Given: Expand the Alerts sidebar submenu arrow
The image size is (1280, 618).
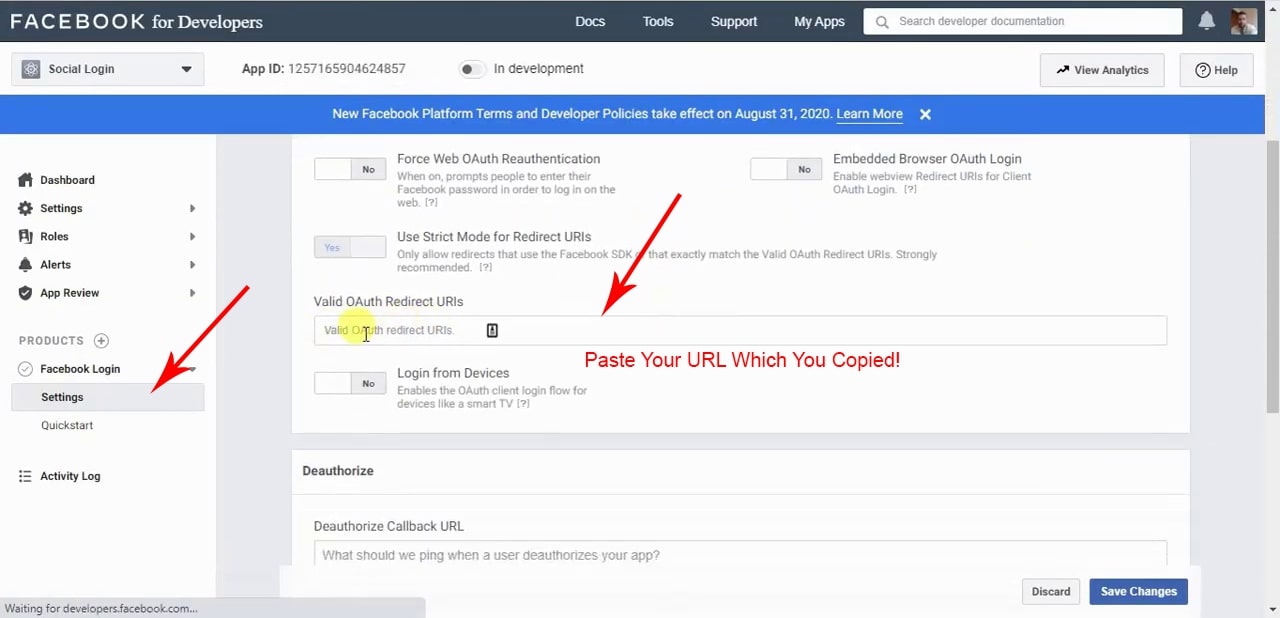Looking at the screenshot, I should coord(192,264).
